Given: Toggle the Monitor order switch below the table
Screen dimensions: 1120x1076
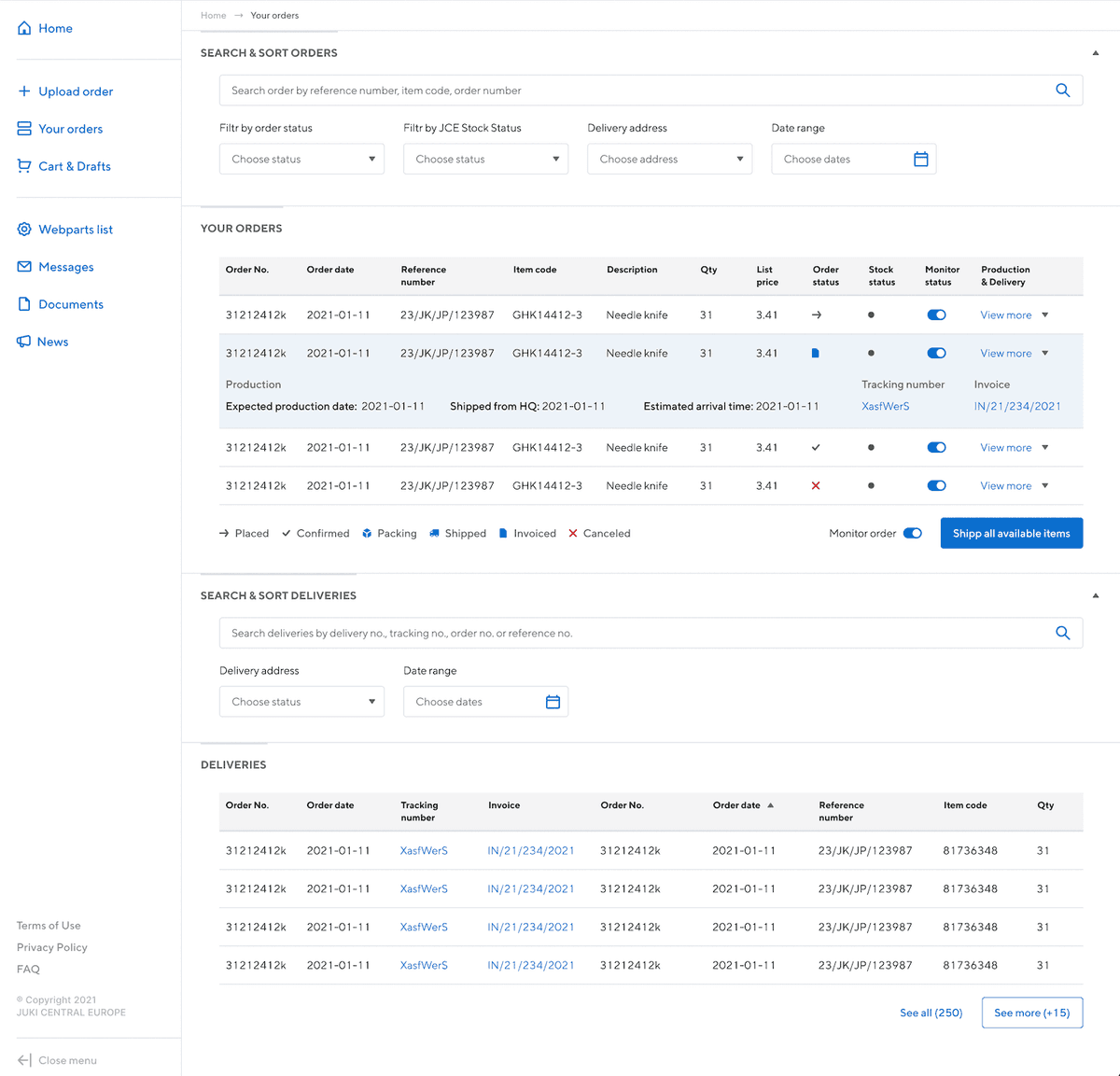Looking at the screenshot, I should [913, 534].
